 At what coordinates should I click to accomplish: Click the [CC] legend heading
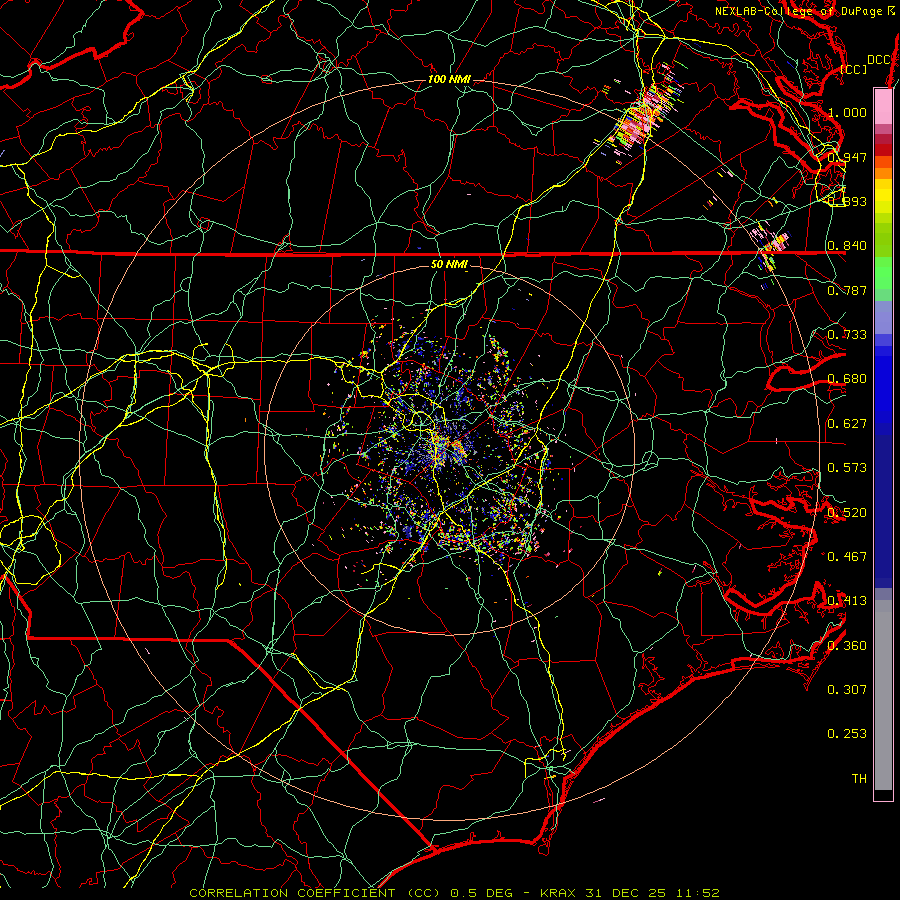point(854,69)
